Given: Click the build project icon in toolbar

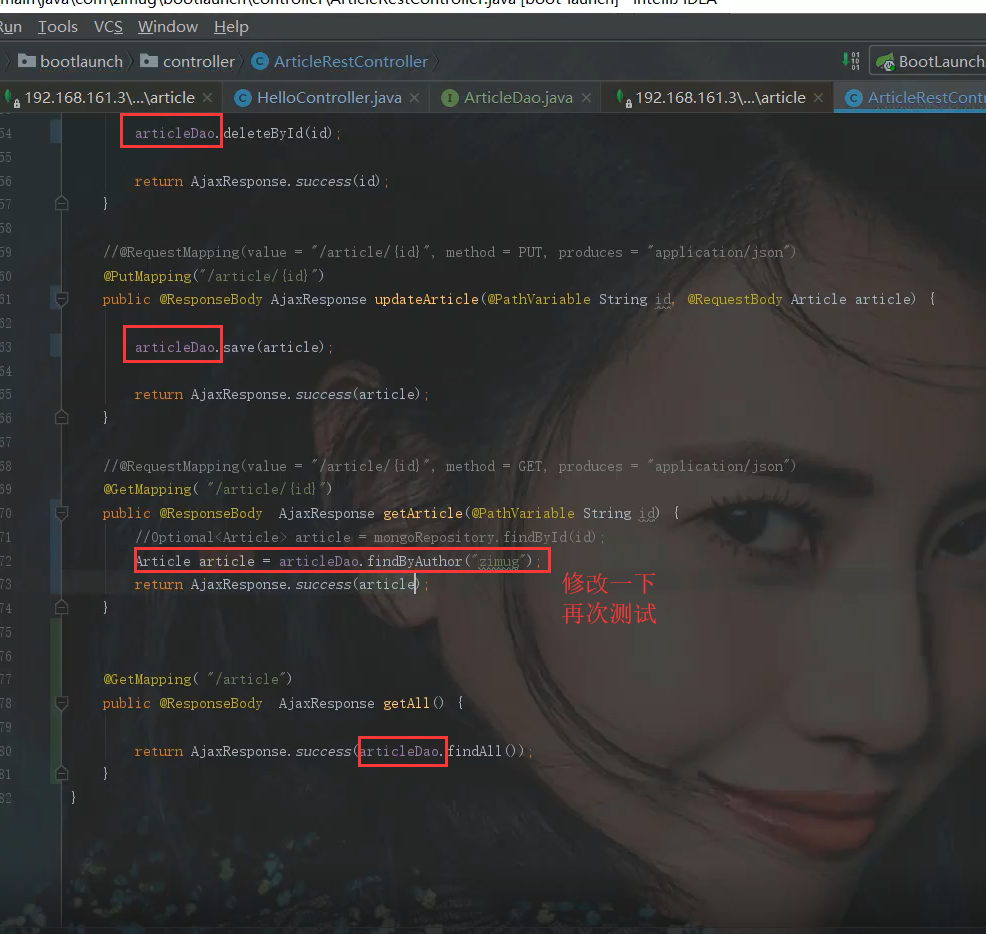Looking at the screenshot, I should click(851, 61).
